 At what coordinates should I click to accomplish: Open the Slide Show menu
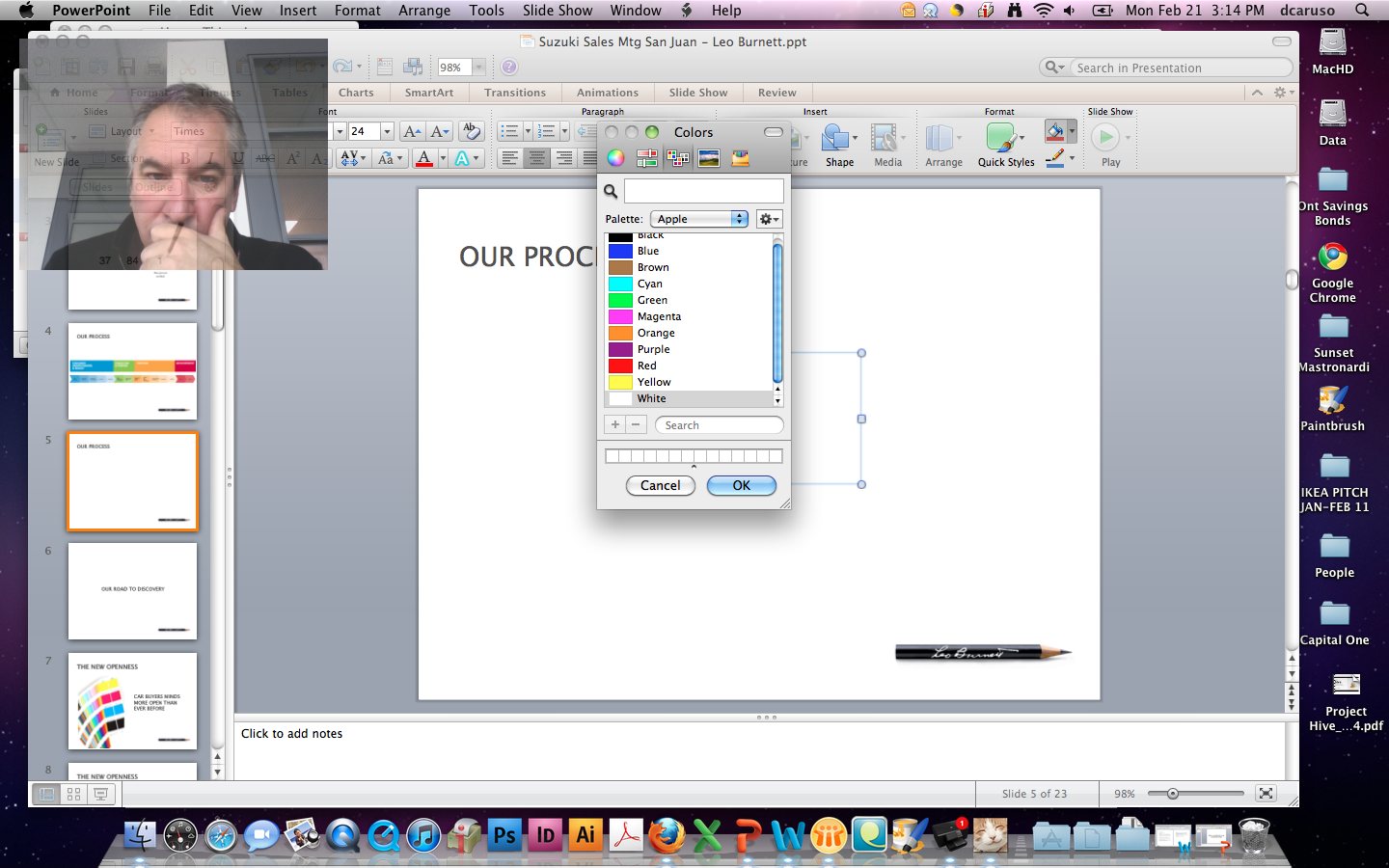pos(557,11)
